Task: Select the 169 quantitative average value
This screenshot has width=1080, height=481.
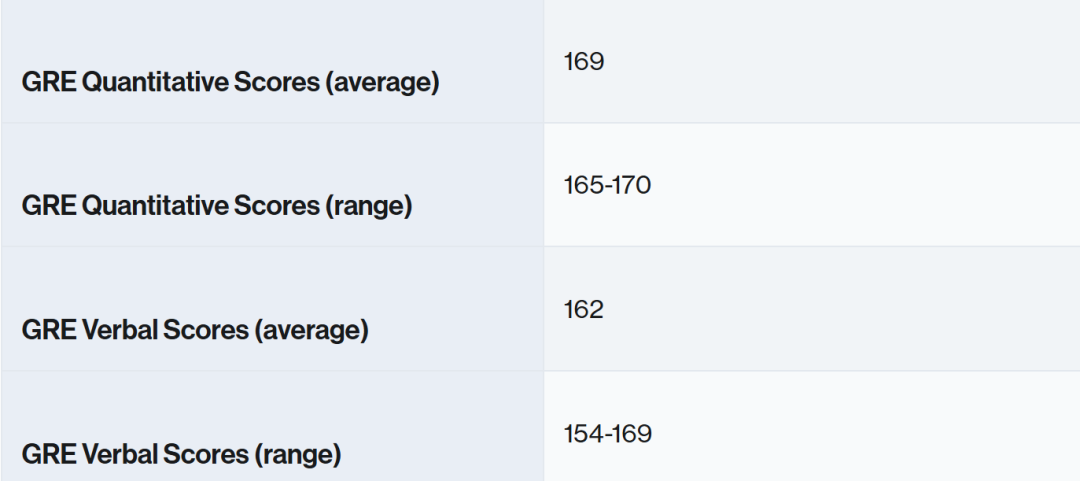Action: pyautogui.click(x=584, y=62)
